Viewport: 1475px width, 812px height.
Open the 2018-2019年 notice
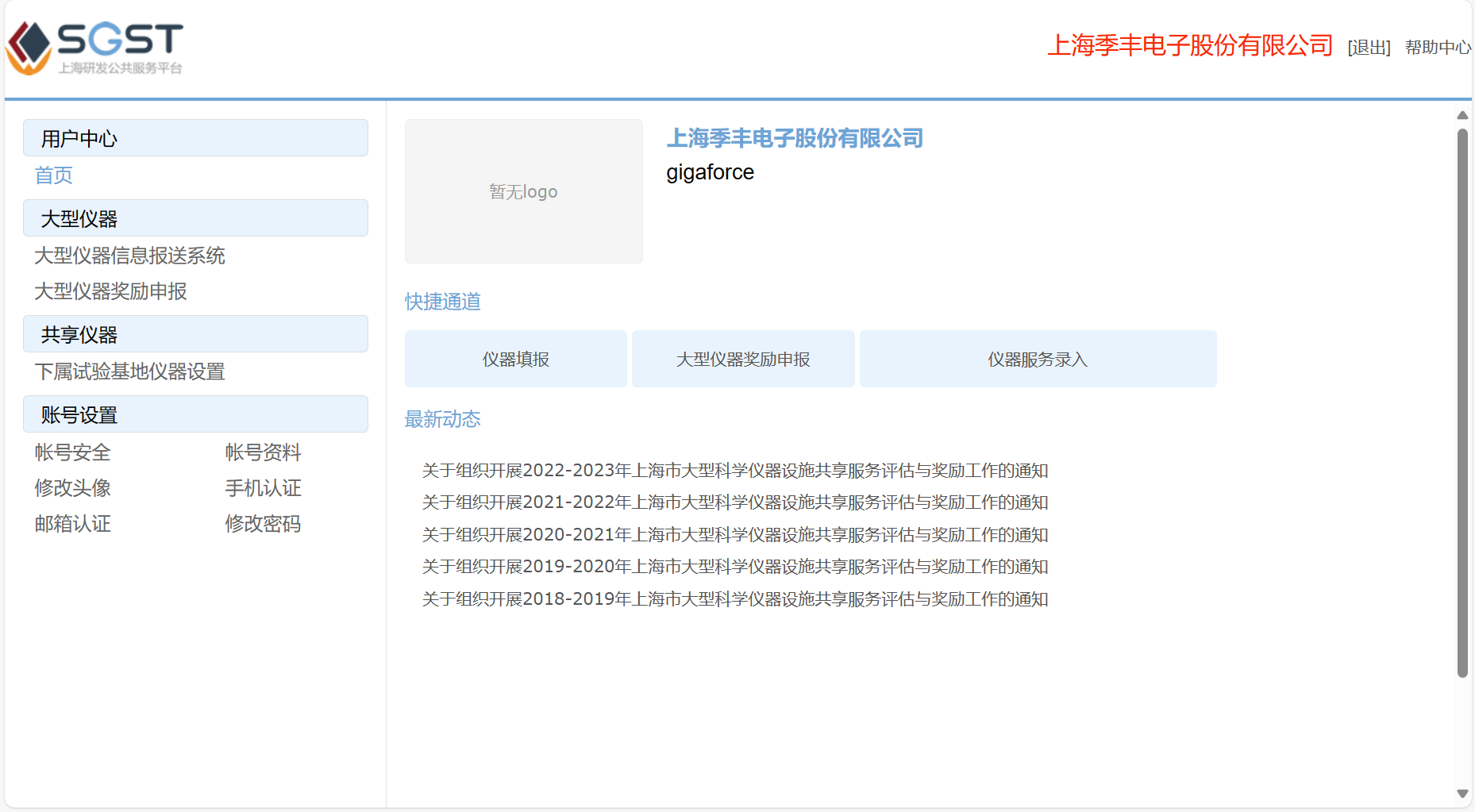(x=735, y=599)
